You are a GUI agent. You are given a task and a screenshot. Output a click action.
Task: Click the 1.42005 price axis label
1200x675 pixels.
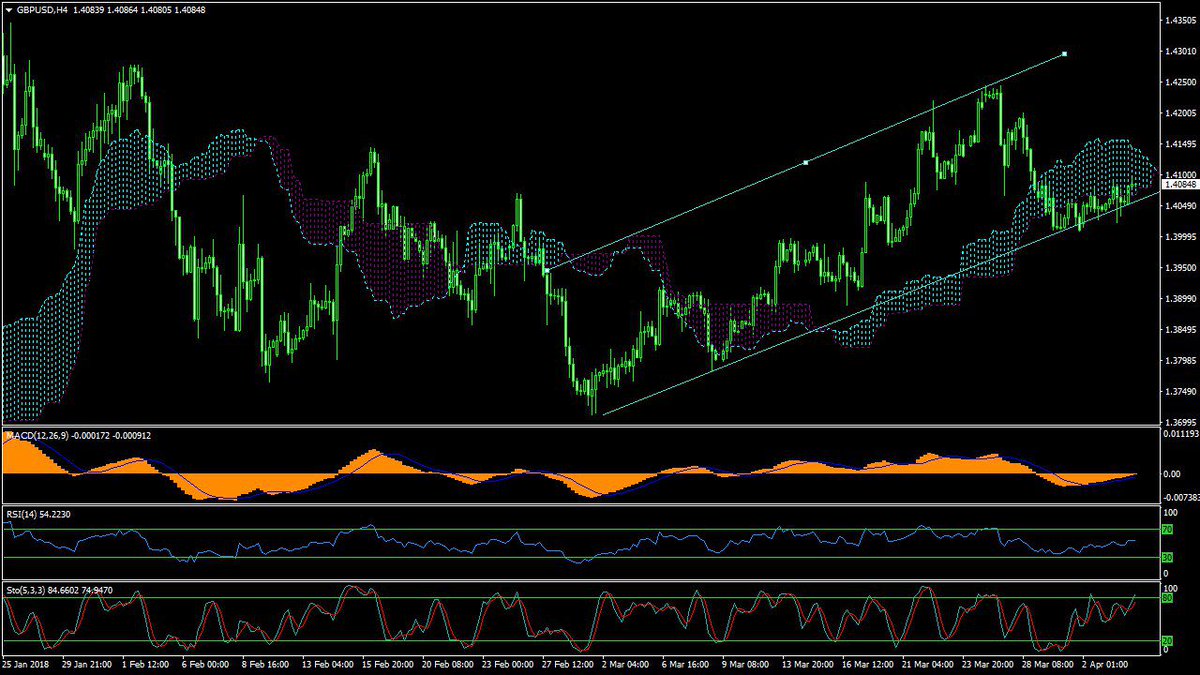pos(1180,113)
